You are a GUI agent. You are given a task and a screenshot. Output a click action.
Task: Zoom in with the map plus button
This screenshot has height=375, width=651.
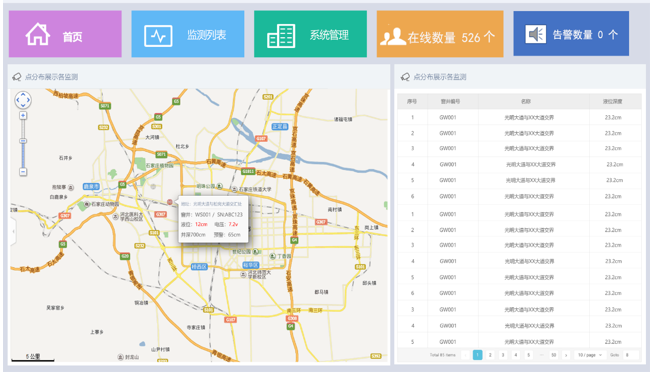(23, 115)
